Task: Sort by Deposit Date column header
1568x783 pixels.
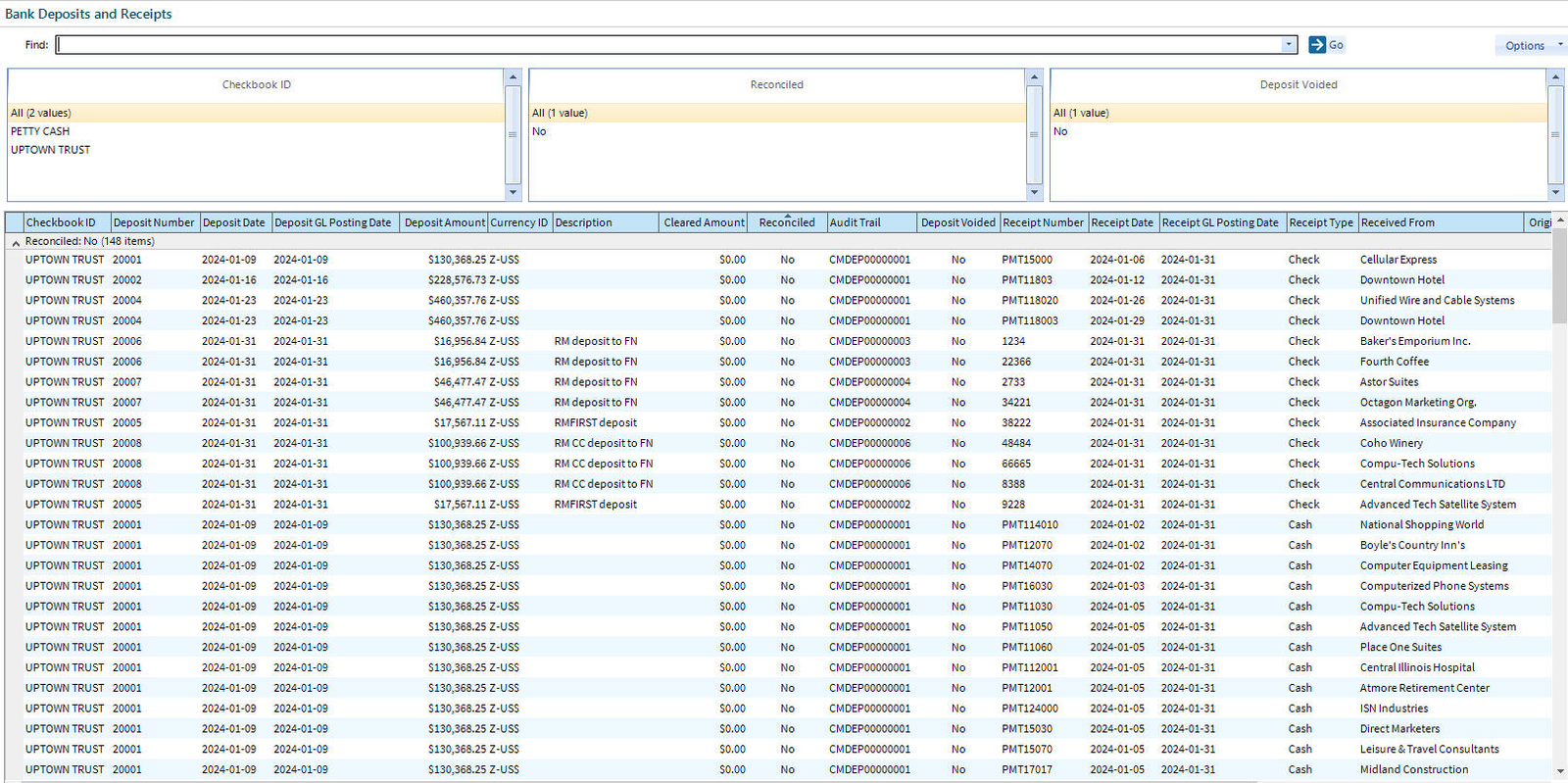Action: [x=235, y=222]
